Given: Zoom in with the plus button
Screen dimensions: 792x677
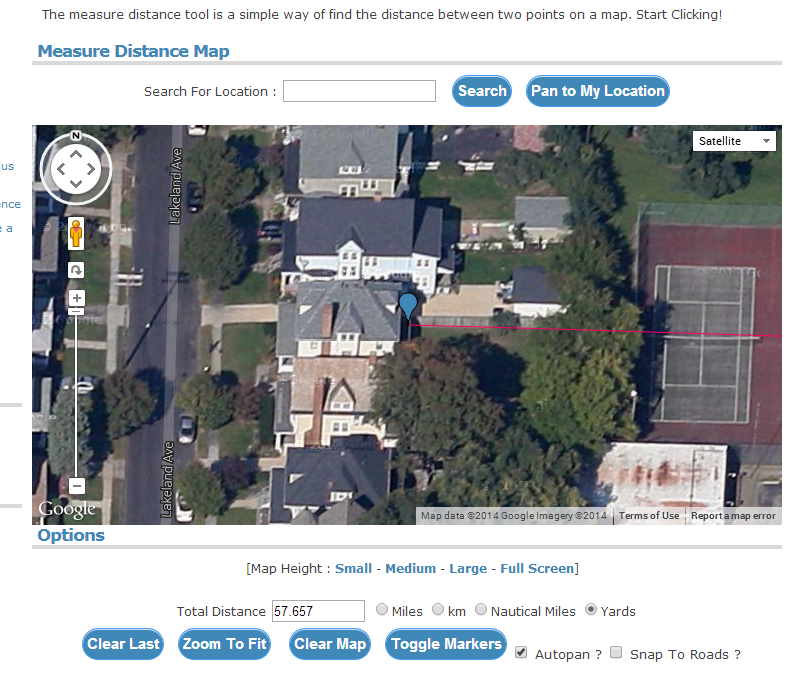Looking at the screenshot, I should [76, 298].
